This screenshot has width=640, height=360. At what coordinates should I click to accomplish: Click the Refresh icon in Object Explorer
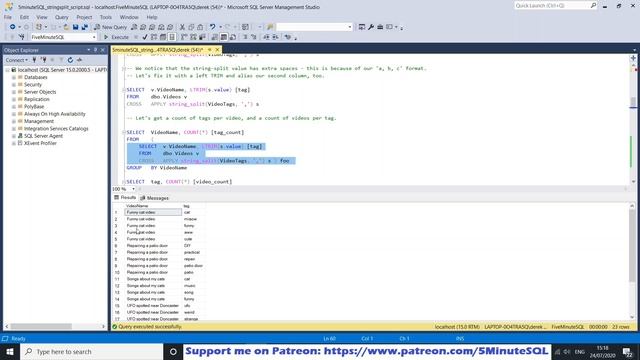[x=70, y=60]
